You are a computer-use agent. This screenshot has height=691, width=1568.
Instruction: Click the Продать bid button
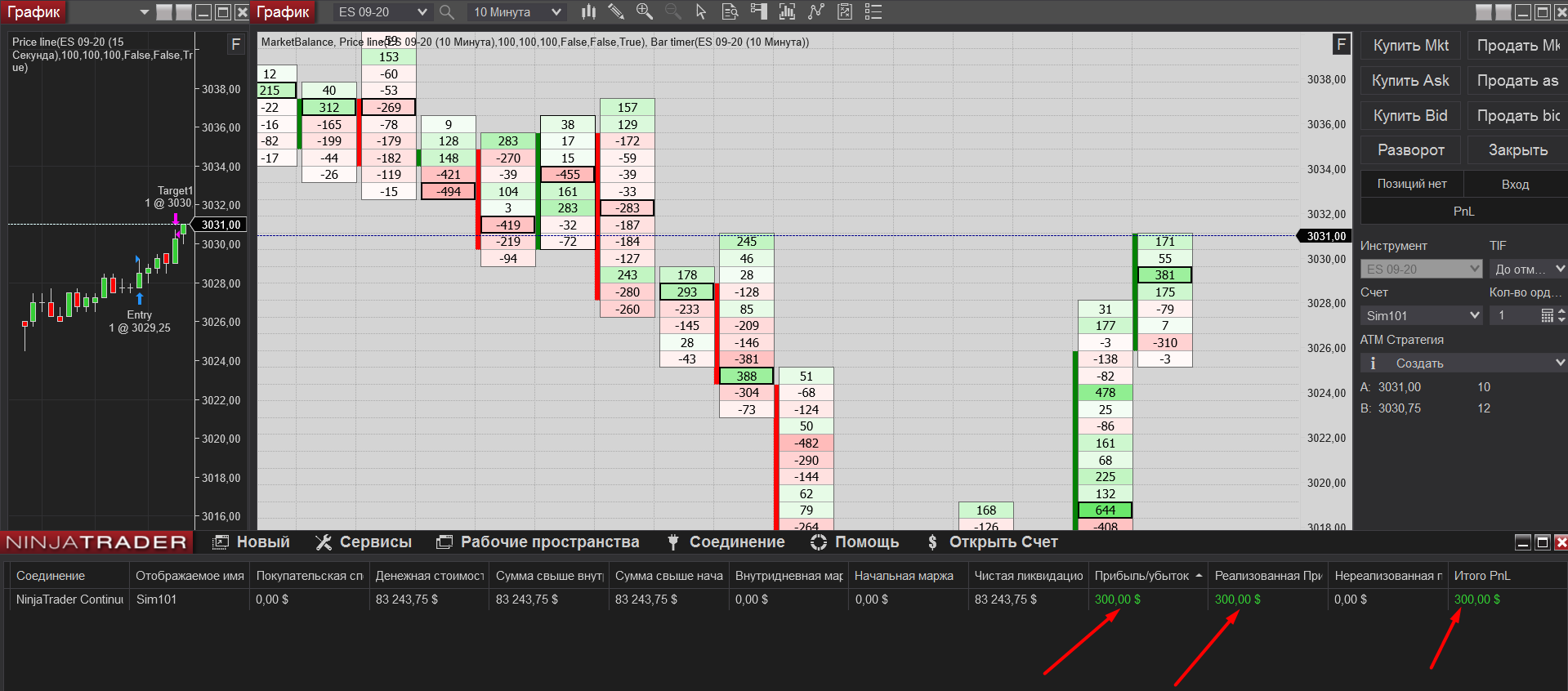pos(1517,116)
